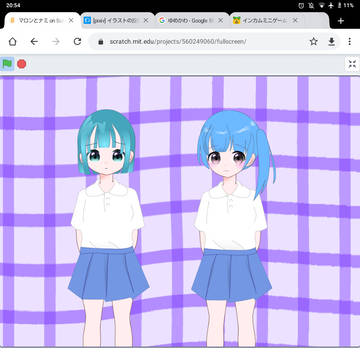Click the Wi-Fi status icon

point(322,5)
